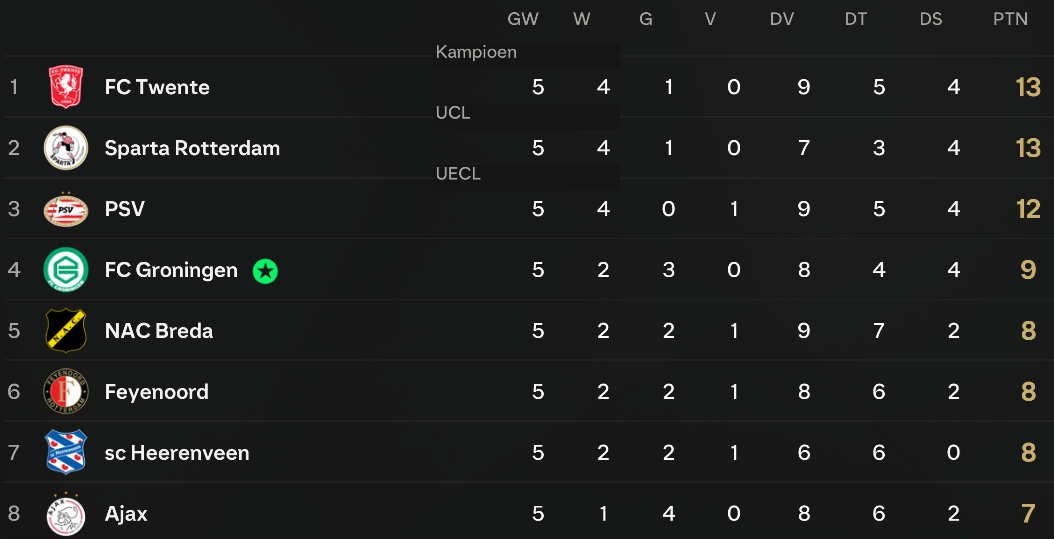Click the sc Heerenveen club logo
Screen dimensions: 1054x539
66,453
